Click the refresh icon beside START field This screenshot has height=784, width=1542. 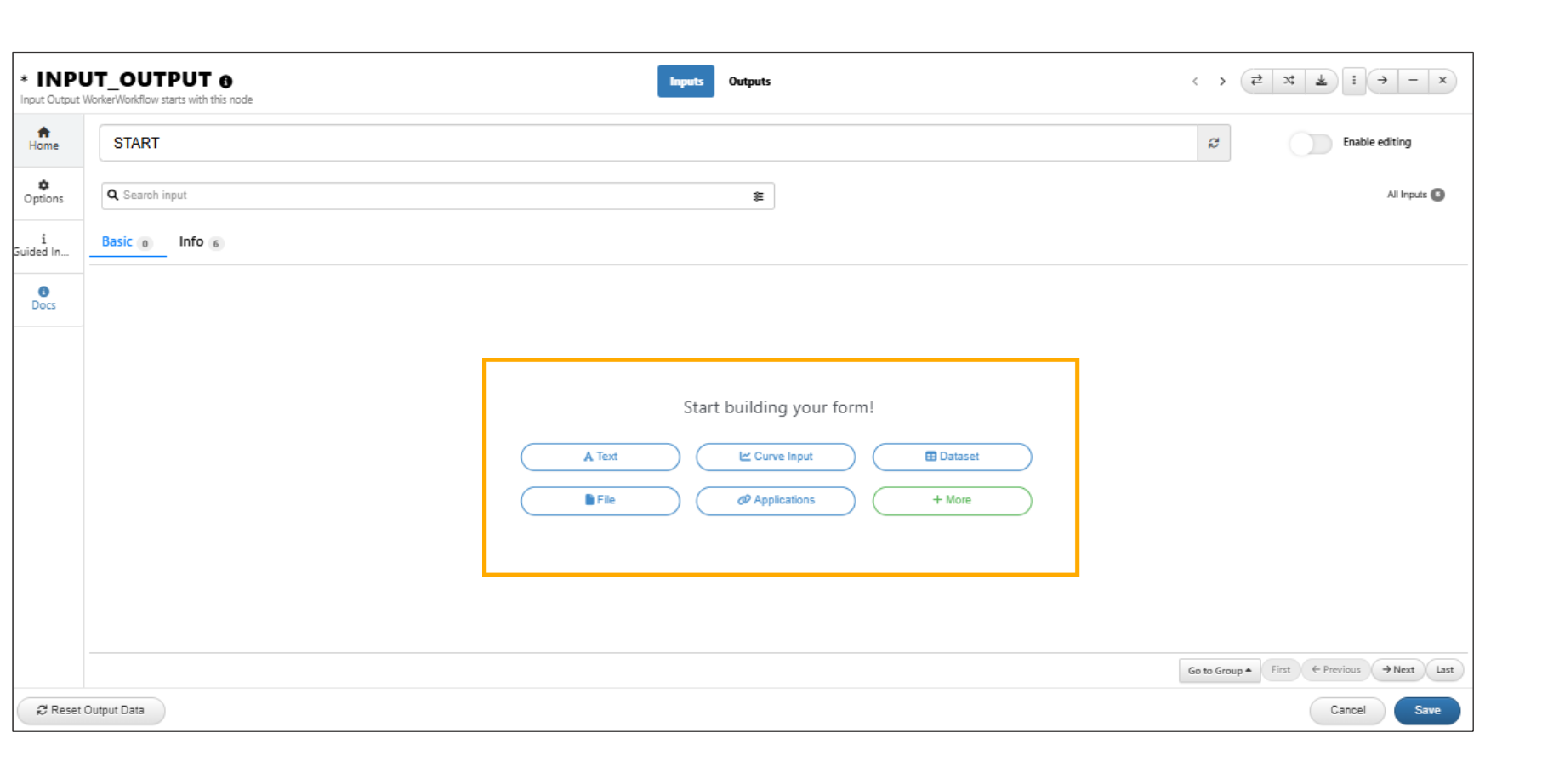tap(1214, 144)
